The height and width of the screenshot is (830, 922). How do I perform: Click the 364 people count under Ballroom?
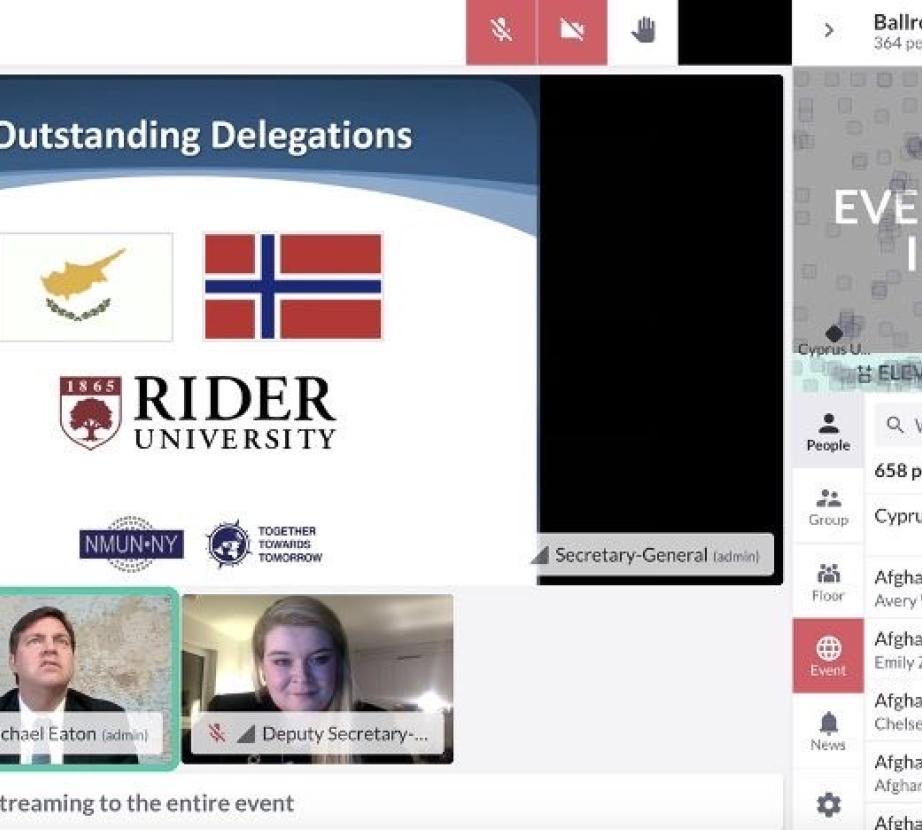(x=897, y=43)
